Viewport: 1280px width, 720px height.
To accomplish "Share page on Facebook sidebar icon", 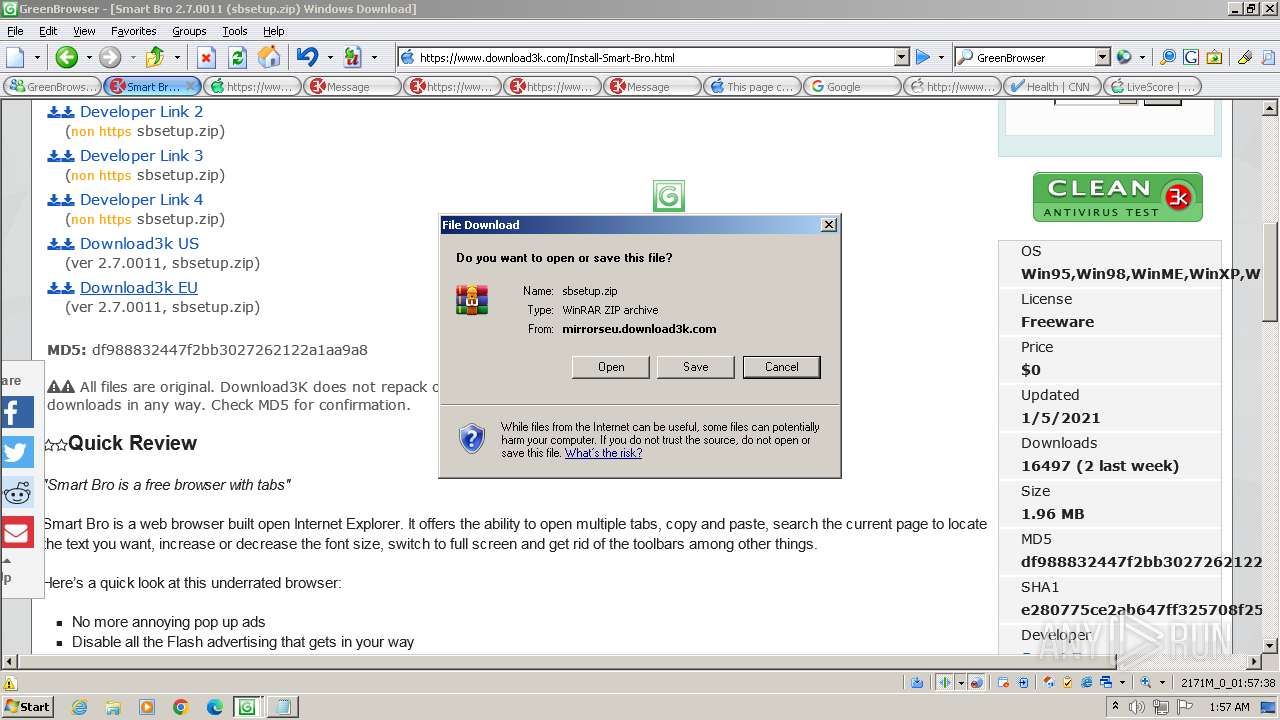I will coord(17,412).
